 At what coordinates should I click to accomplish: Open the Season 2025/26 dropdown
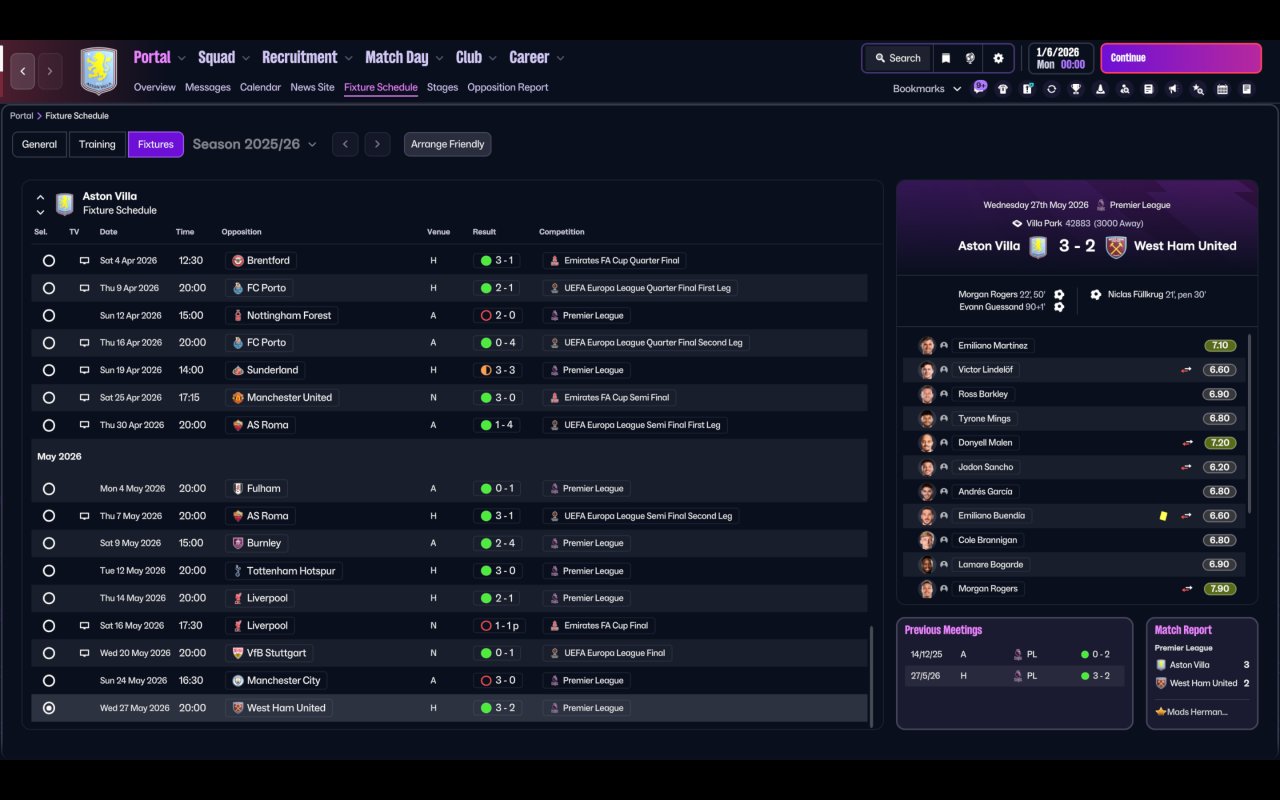point(255,144)
